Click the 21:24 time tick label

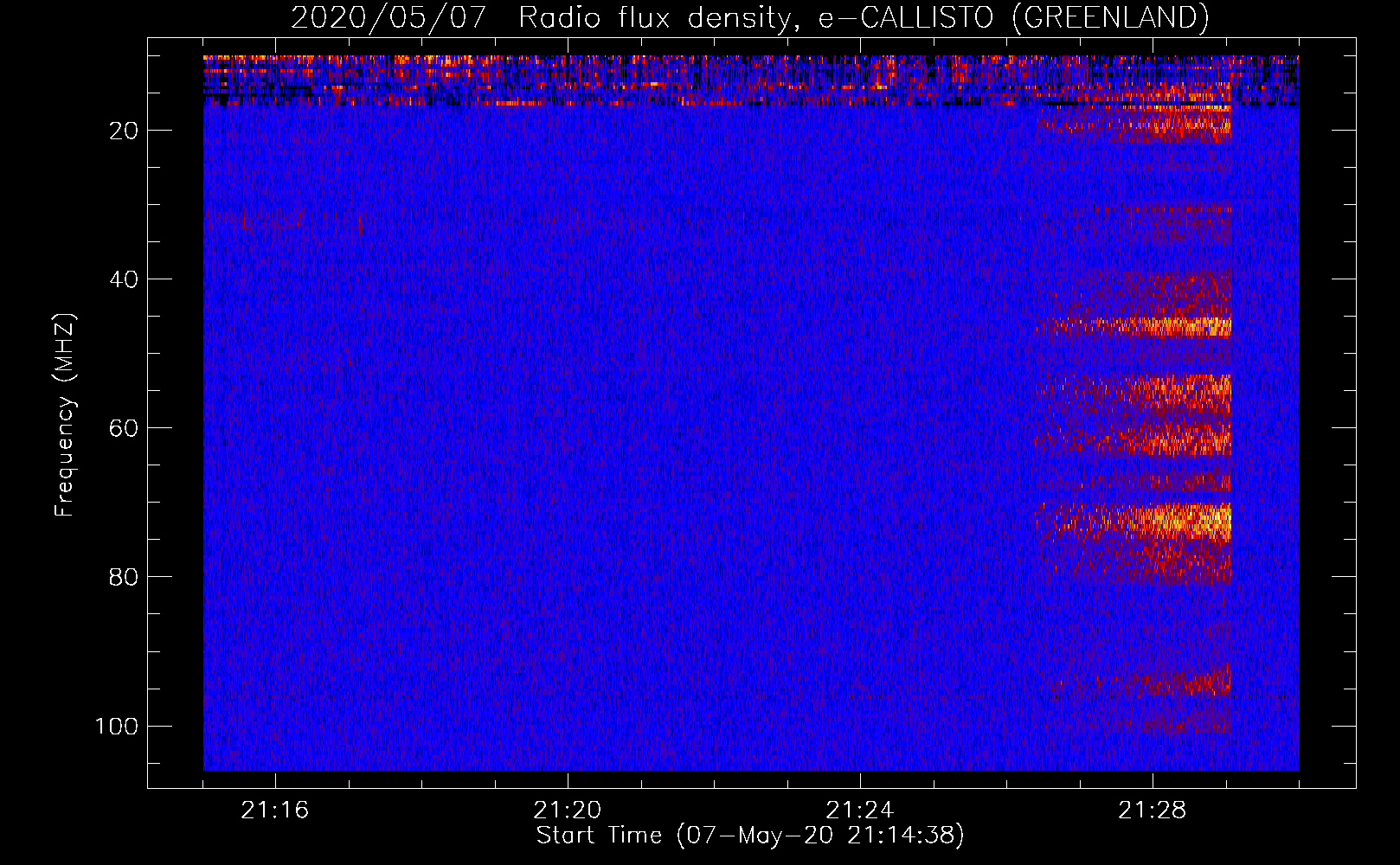(860, 811)
